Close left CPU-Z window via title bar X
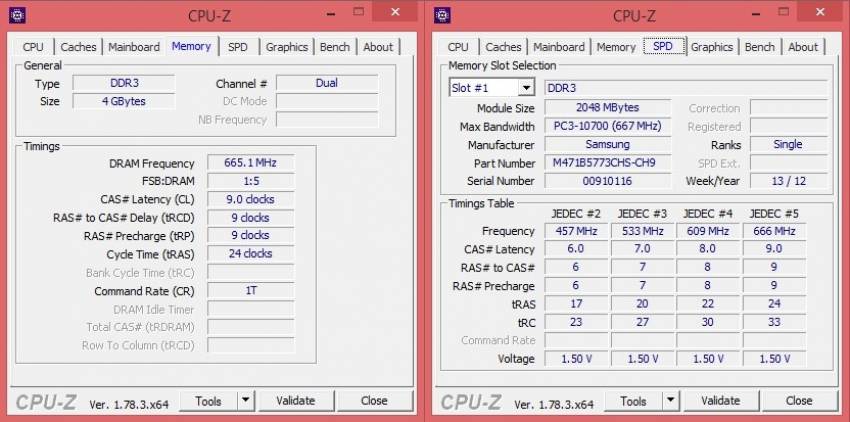 (x=395, y=11)
